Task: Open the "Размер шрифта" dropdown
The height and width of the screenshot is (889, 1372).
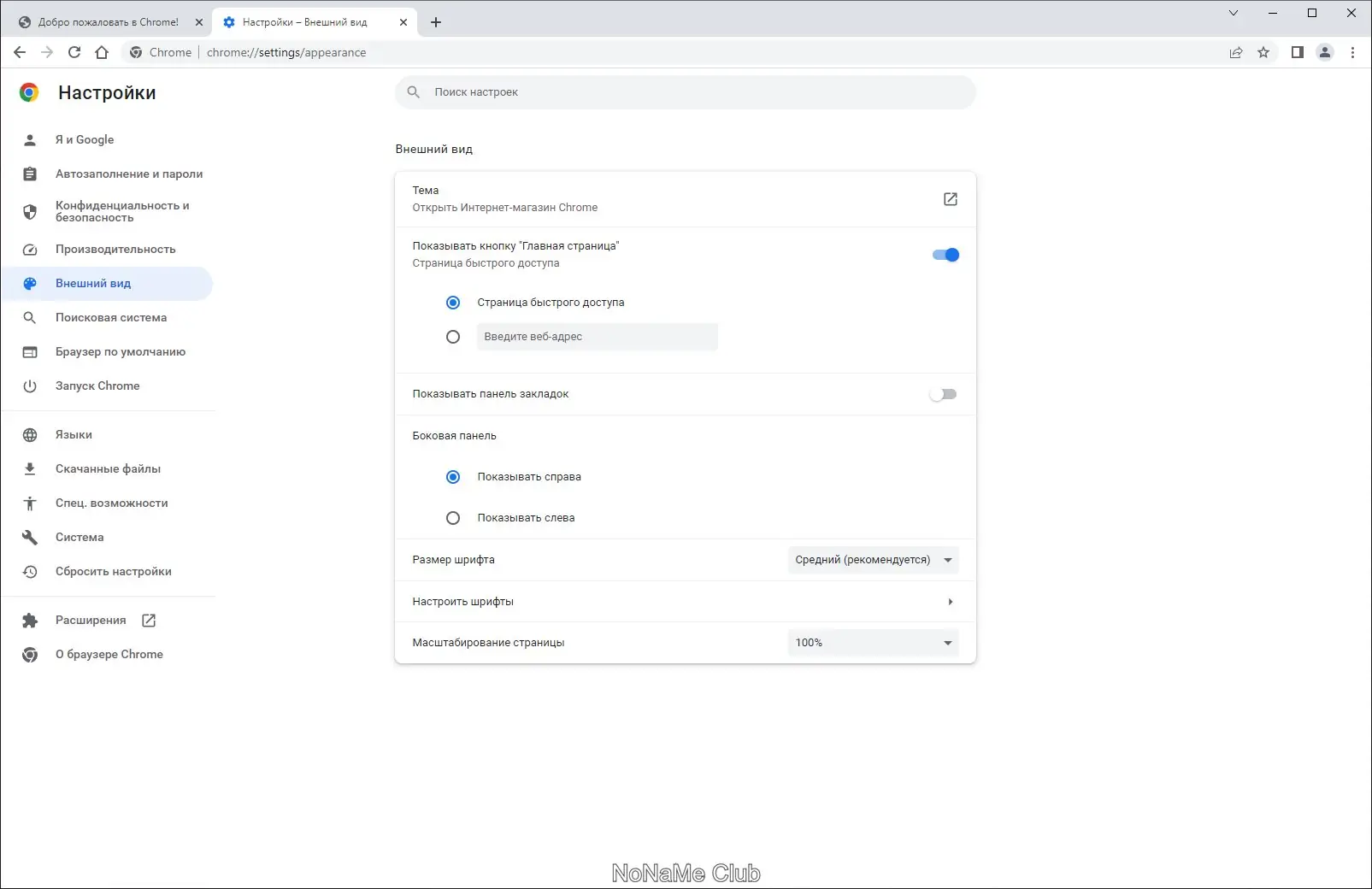Action: [872, 560]
